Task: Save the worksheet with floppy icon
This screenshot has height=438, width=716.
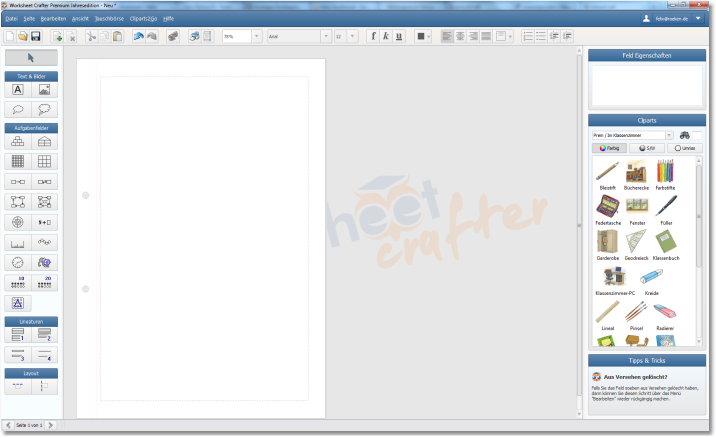Action: [x=36, y=36]
